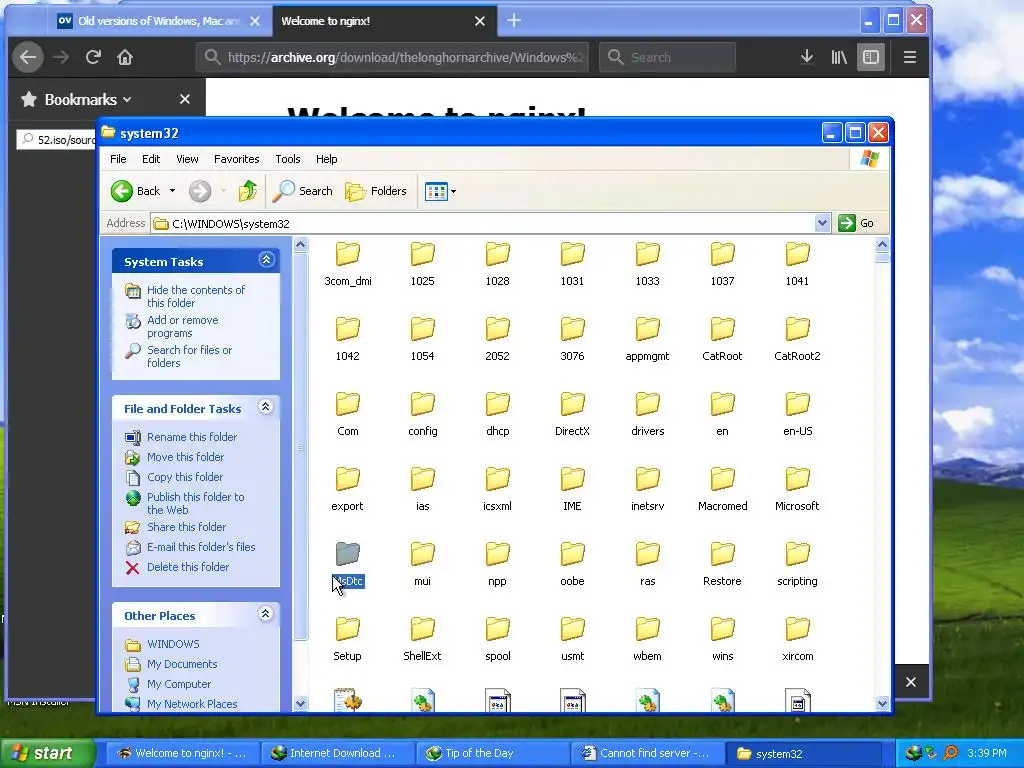Open Back button history dropdown arrow
Screen dimensions: 1024x768
pyautogui.click(x=172, y=191)
